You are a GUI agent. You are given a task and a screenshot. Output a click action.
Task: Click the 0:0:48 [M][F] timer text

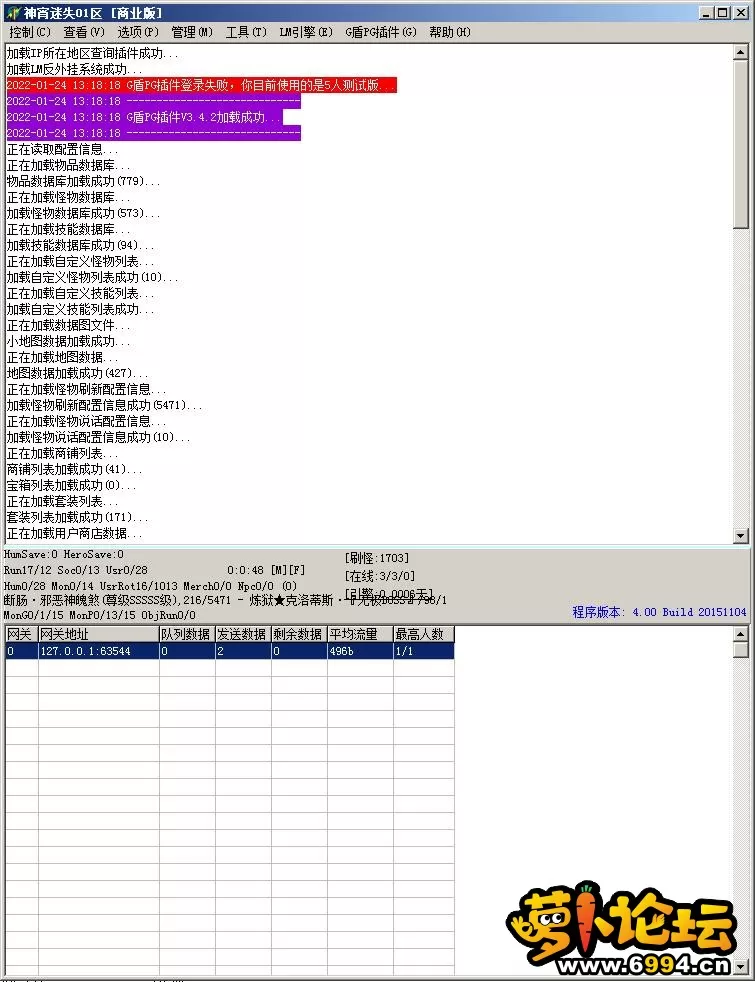click(x=266, y=570)
